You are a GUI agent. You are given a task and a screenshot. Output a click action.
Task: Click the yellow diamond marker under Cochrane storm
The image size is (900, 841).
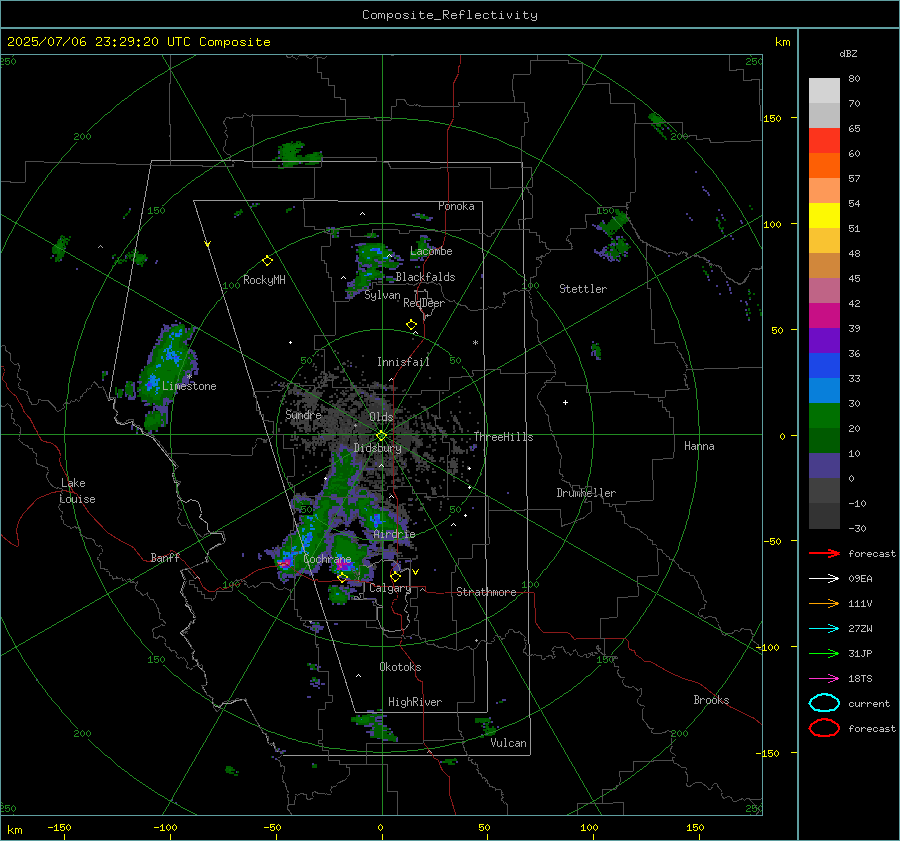click(x=342, y=578)
